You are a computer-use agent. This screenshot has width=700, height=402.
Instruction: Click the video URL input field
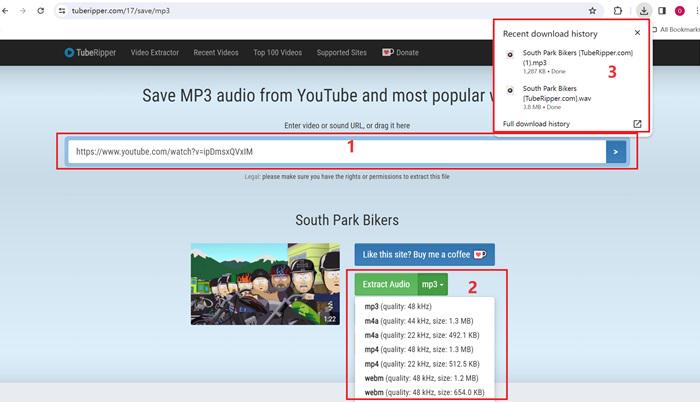coord(337,152)
